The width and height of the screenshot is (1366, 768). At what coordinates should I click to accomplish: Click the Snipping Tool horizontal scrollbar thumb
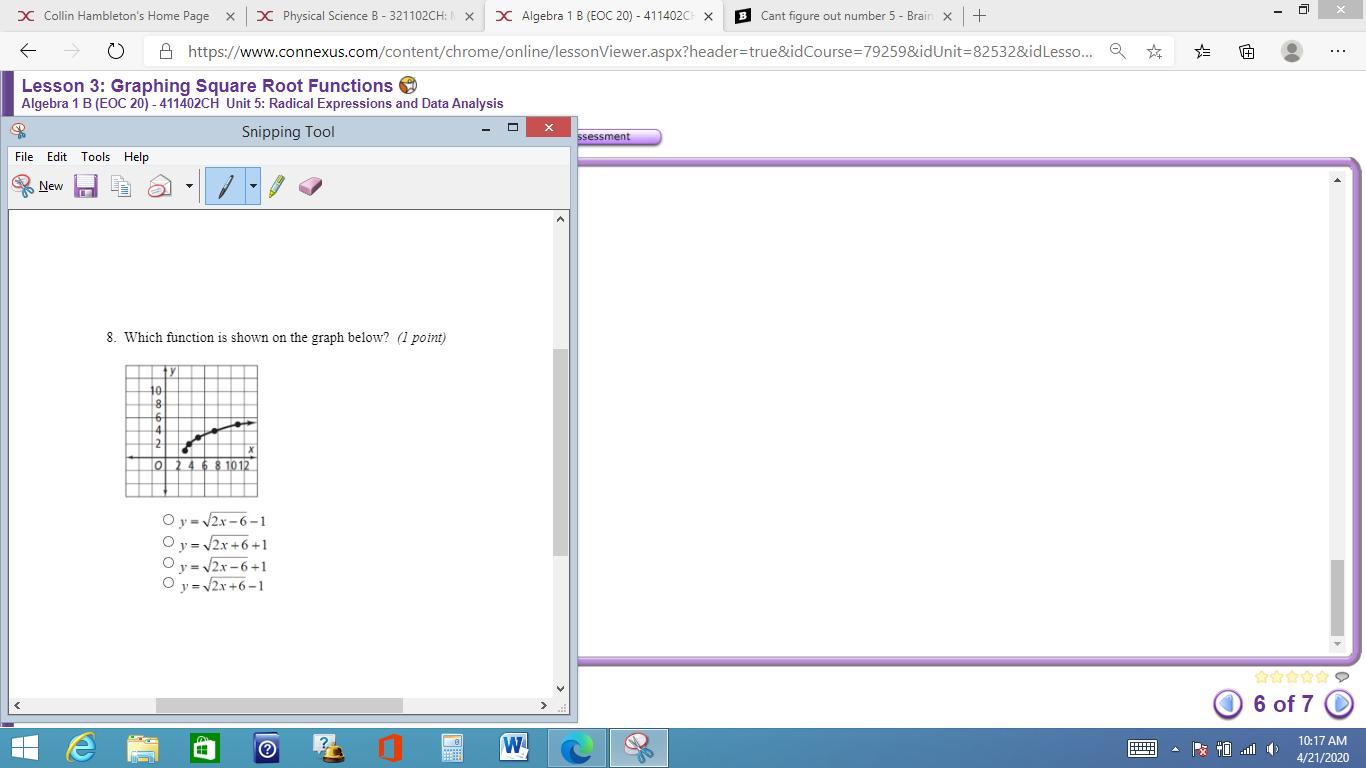(x=279, y=705)
